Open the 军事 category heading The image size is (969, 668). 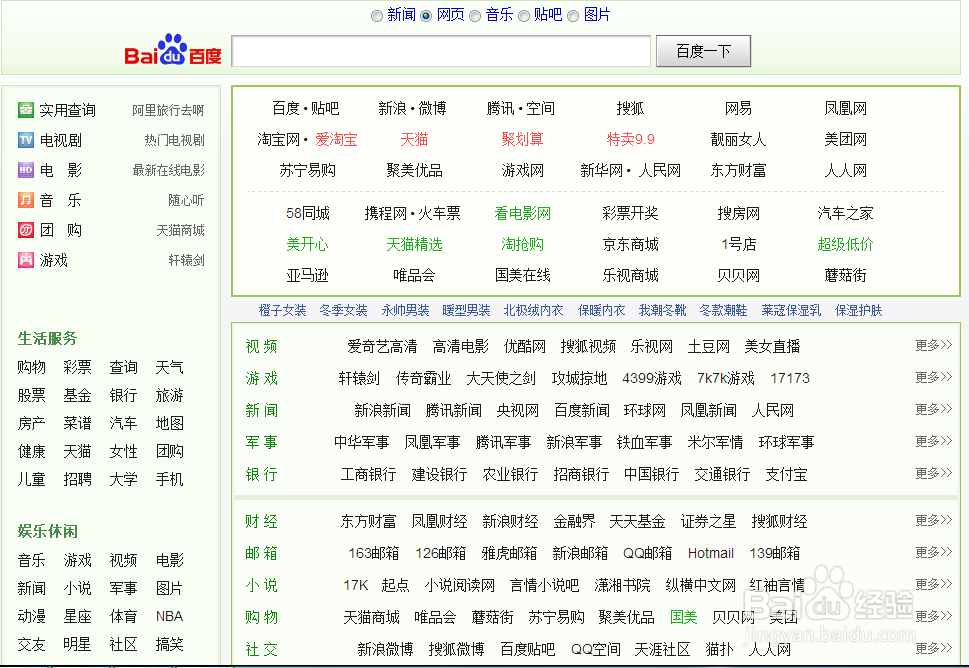(x=261, y=442)
